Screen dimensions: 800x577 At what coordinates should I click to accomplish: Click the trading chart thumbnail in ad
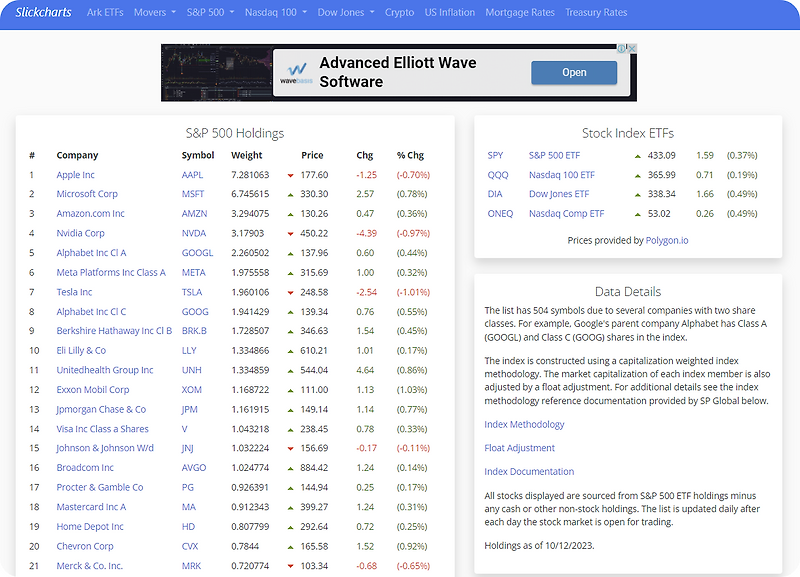tap(217, 73)
